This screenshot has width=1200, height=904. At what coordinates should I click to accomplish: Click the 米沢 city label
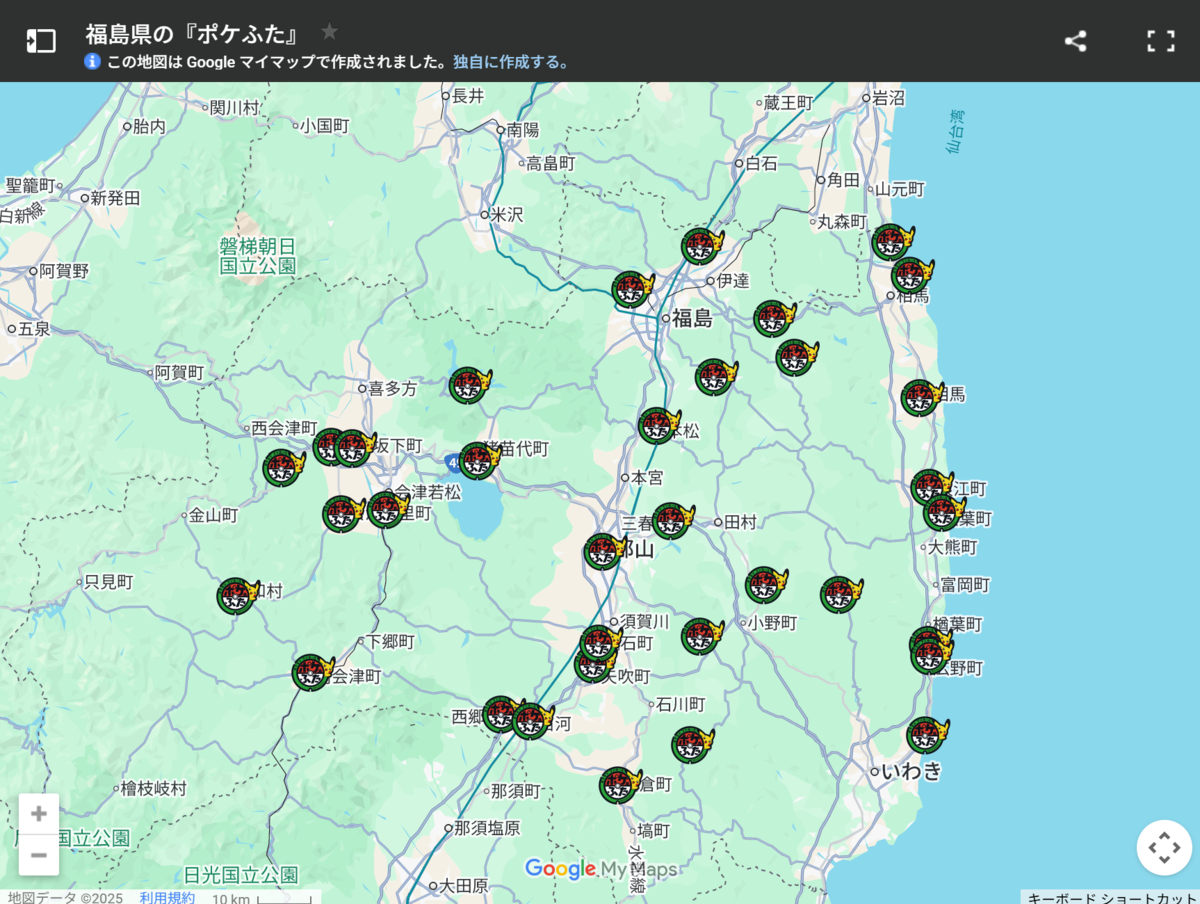pos(507,215)
